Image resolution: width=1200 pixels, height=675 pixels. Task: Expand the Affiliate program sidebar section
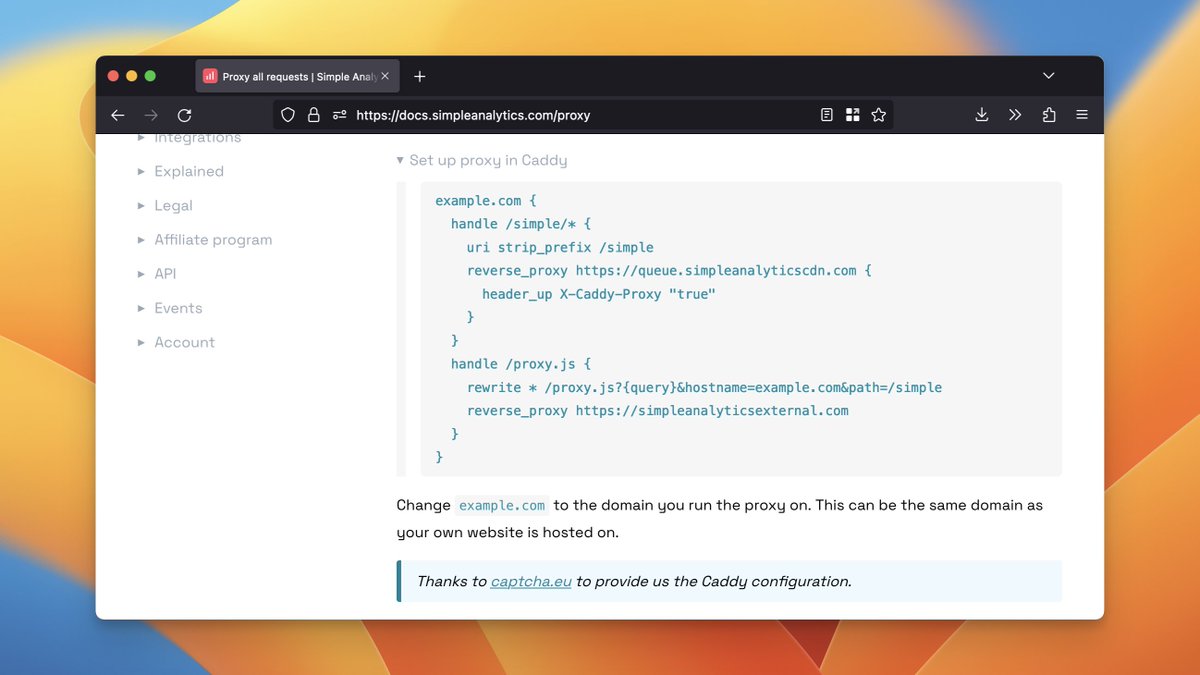tap(205, 240)
